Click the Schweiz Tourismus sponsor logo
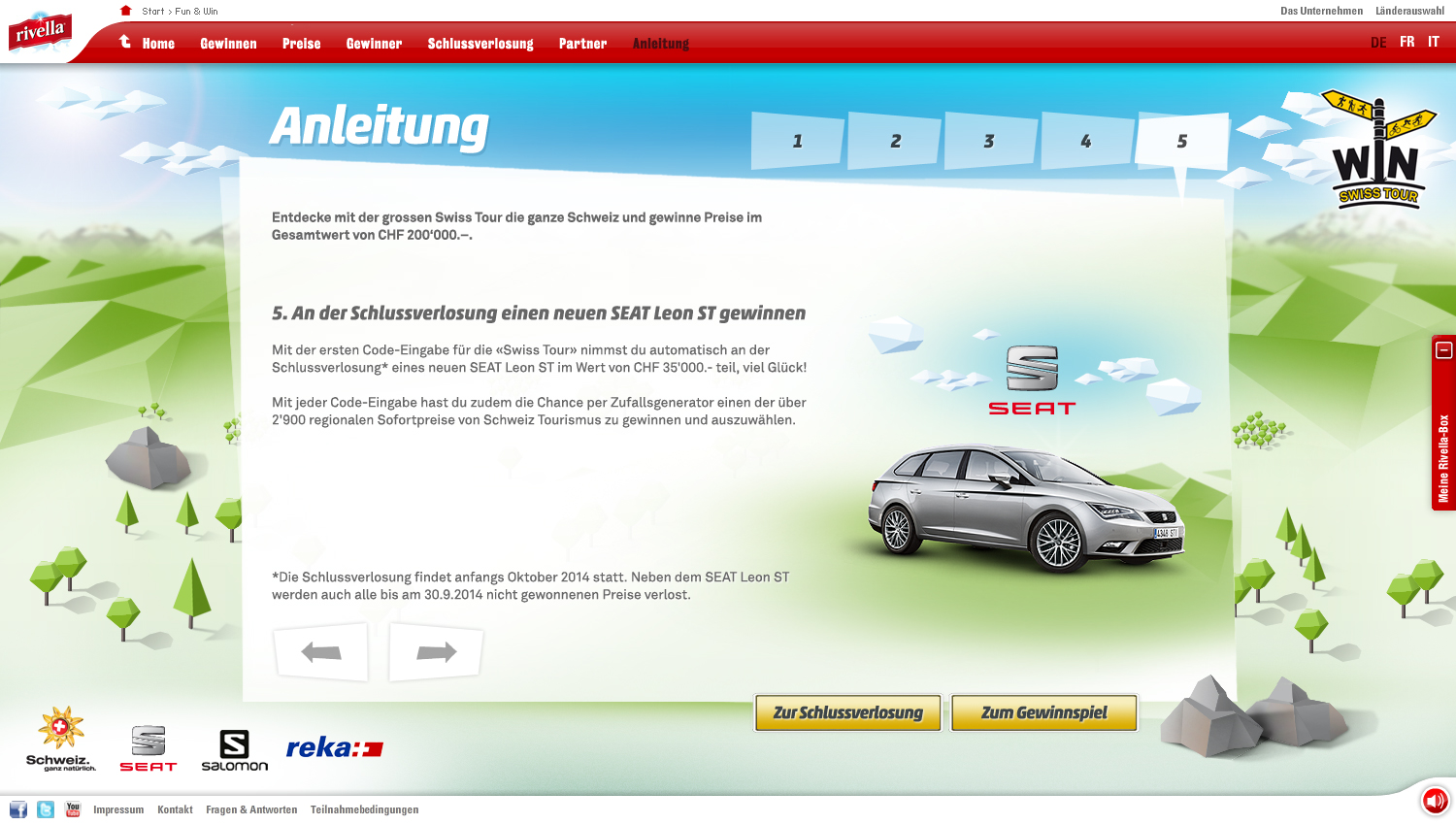1456x825 pixels. tap(60, 740)
